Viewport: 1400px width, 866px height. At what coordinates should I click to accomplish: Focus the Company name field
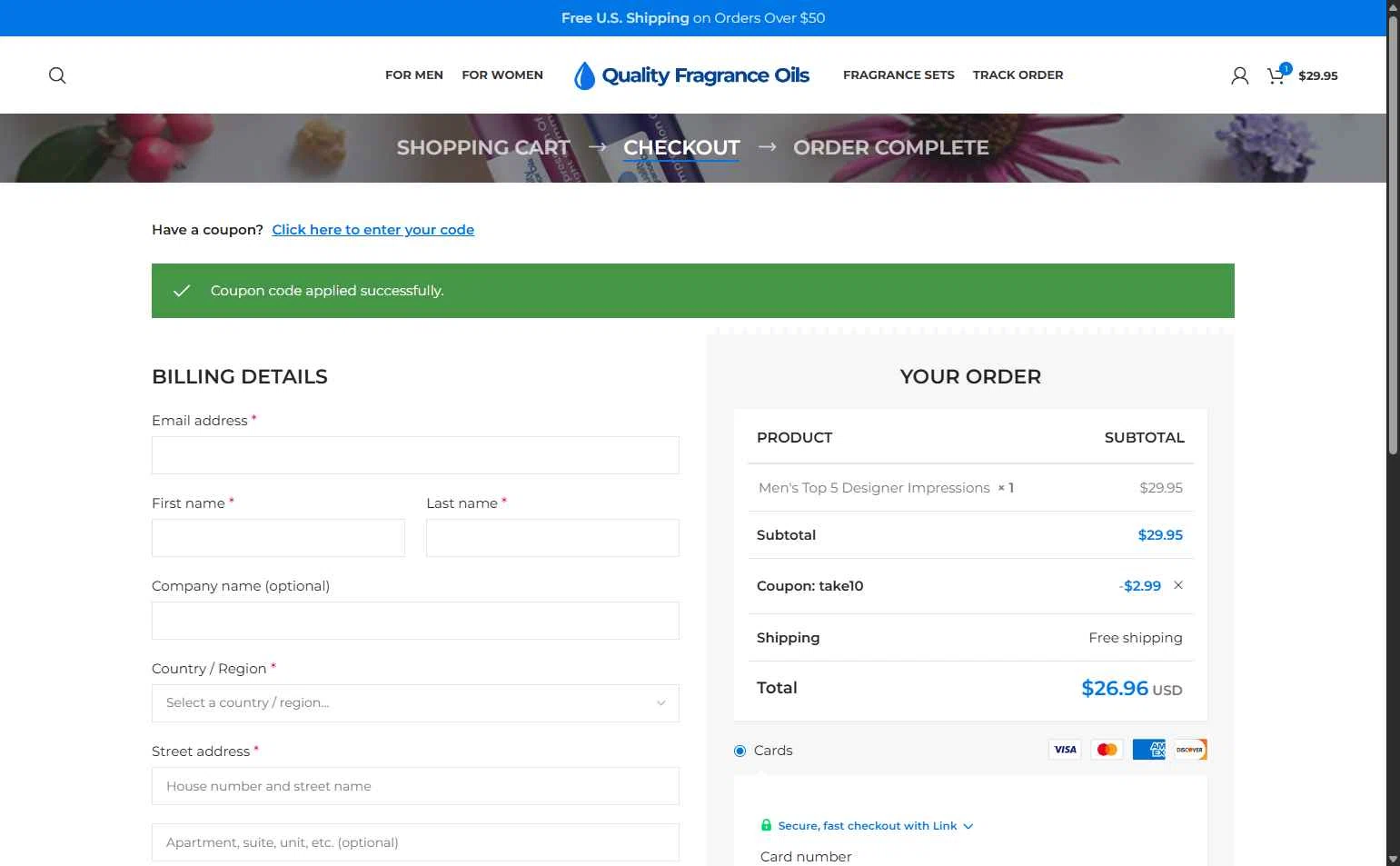[415, 621]
